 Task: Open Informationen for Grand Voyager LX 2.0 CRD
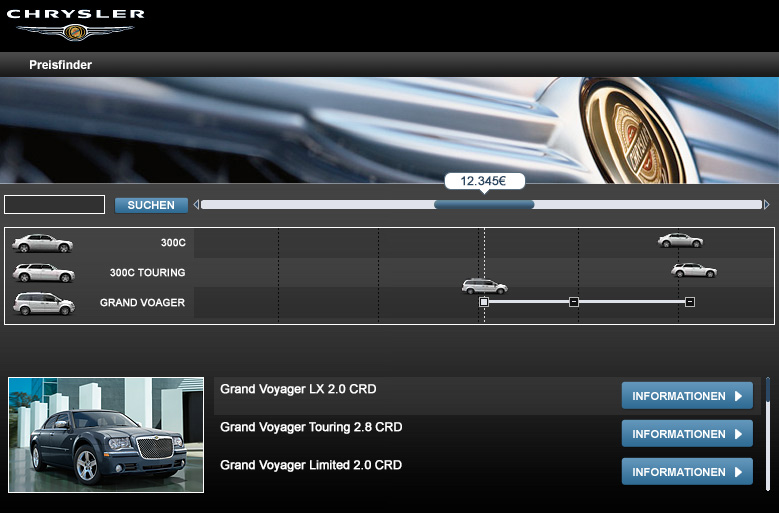(687, 396)
